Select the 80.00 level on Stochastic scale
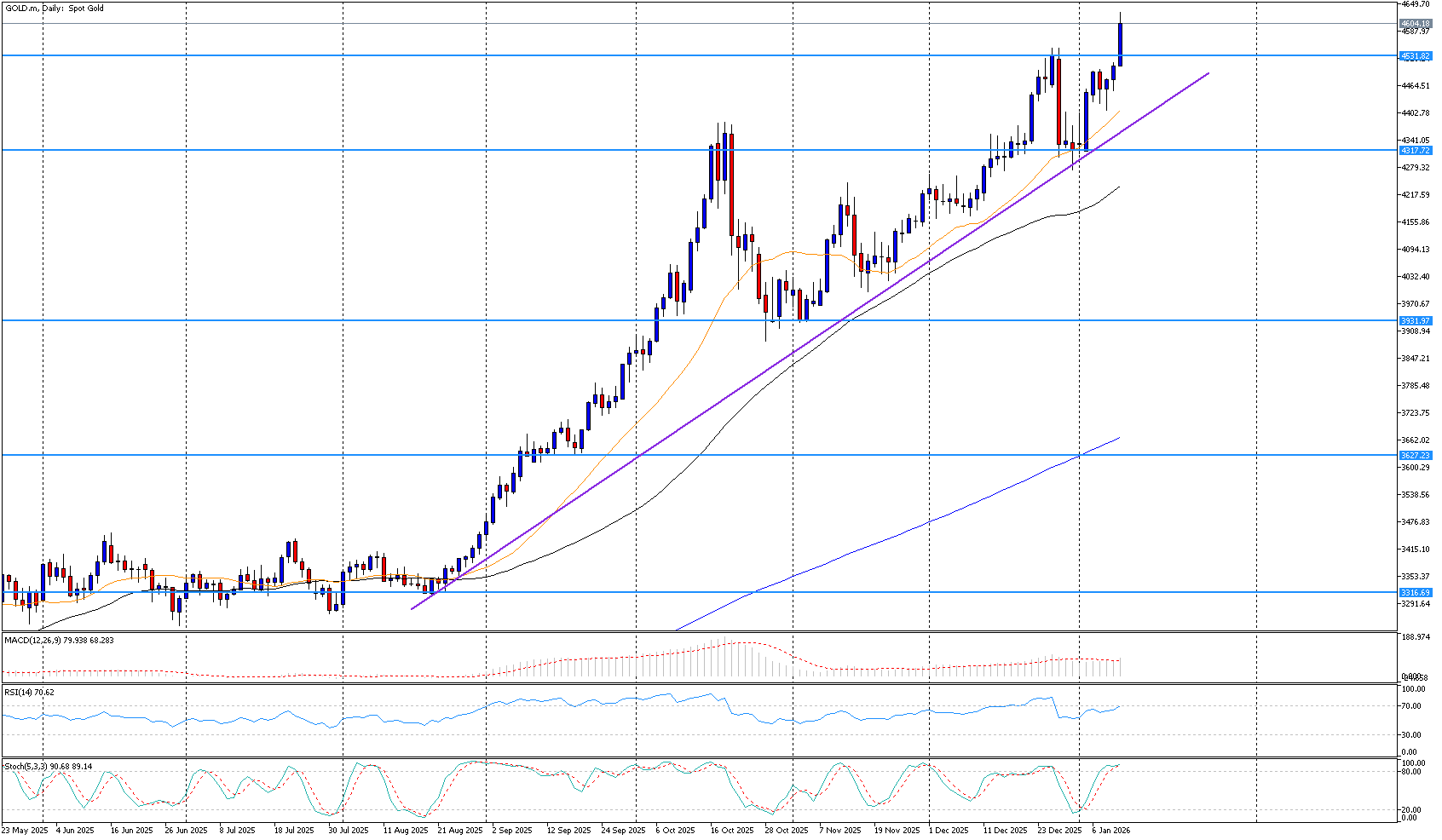Viewport: 1442px width, 840px height. (1411, 772)
